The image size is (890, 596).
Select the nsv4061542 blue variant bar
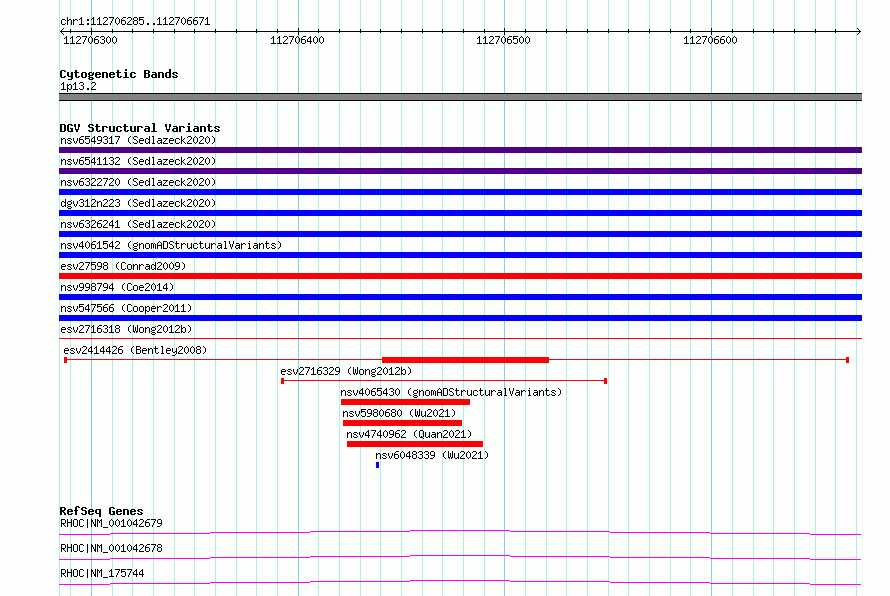click(x=460, y=255)
